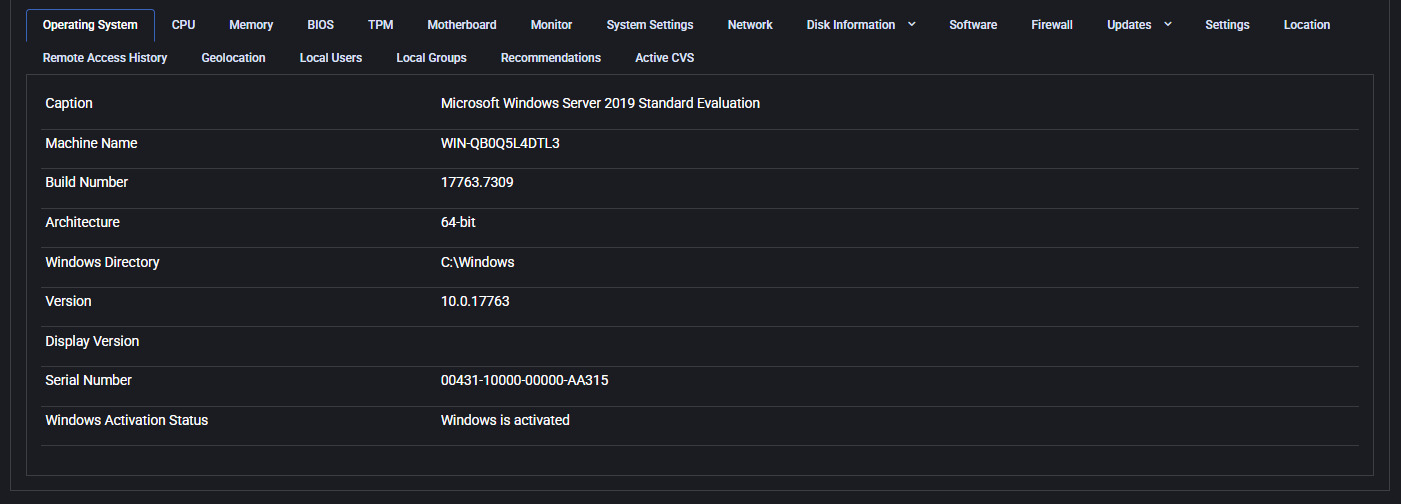The image size is (1401, 504).
Task: Open the Motherboard tab
Action: 462,25
